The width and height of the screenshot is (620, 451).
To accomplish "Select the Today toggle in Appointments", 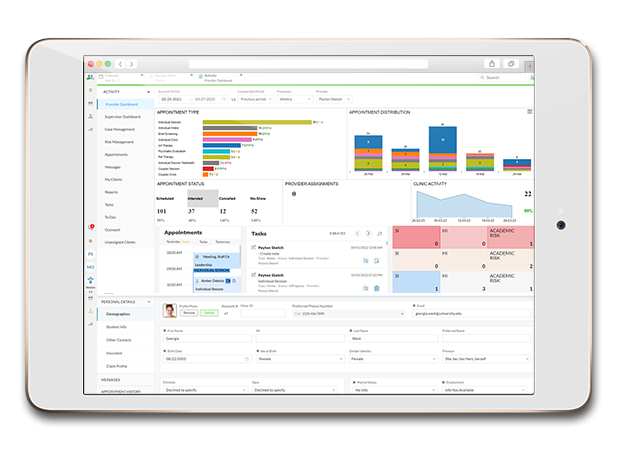I will [203, 242].
